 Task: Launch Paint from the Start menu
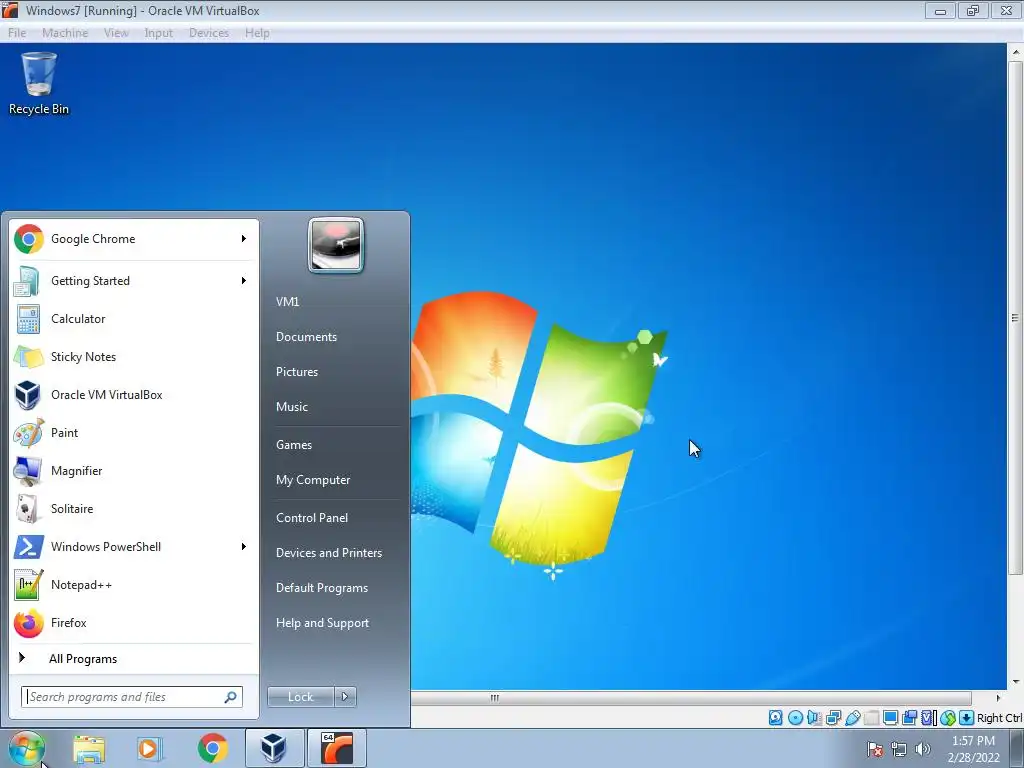(133, 432)
